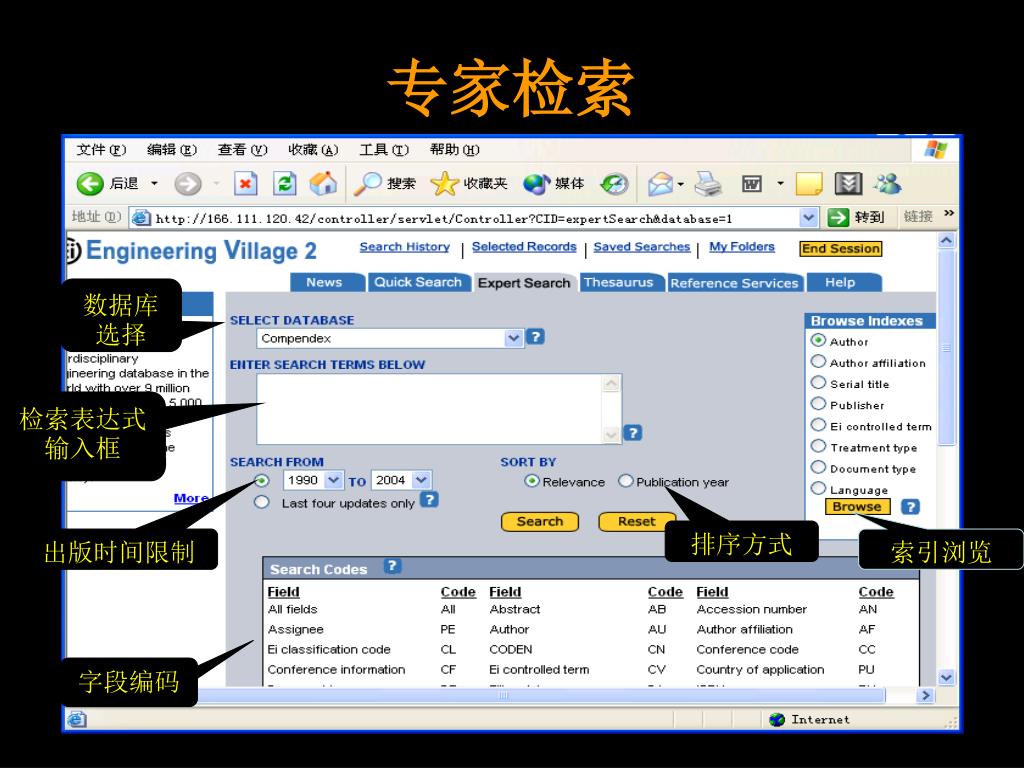Image resolution: width=1024 pixels, height=768 pixels.
Task: Open the Media globe icon
Action: click(537, 184)
